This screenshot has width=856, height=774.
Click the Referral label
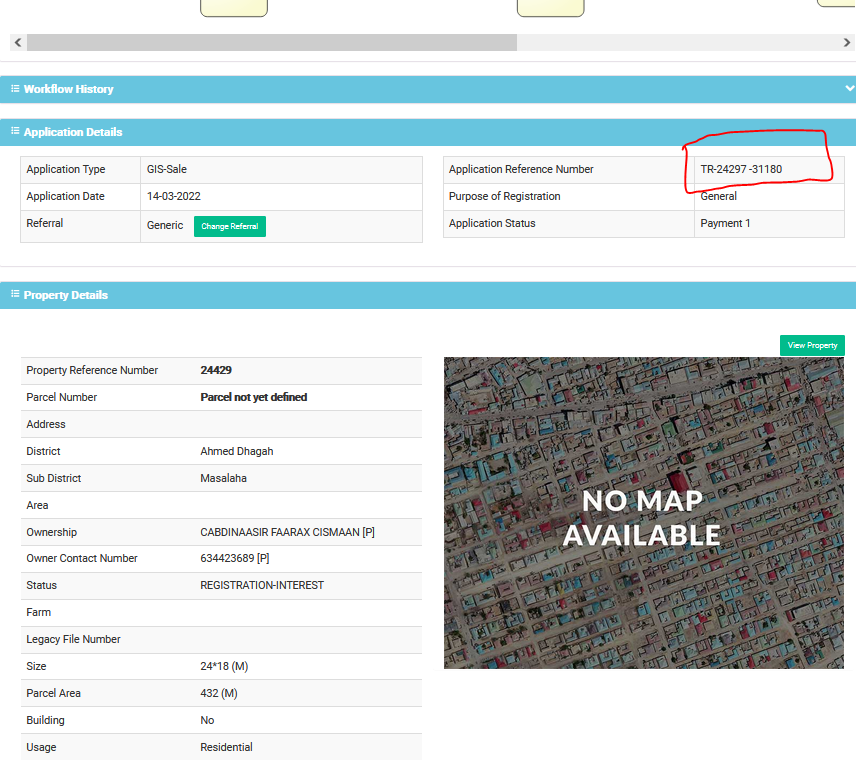pyautogui.click(x=45, y=223)
